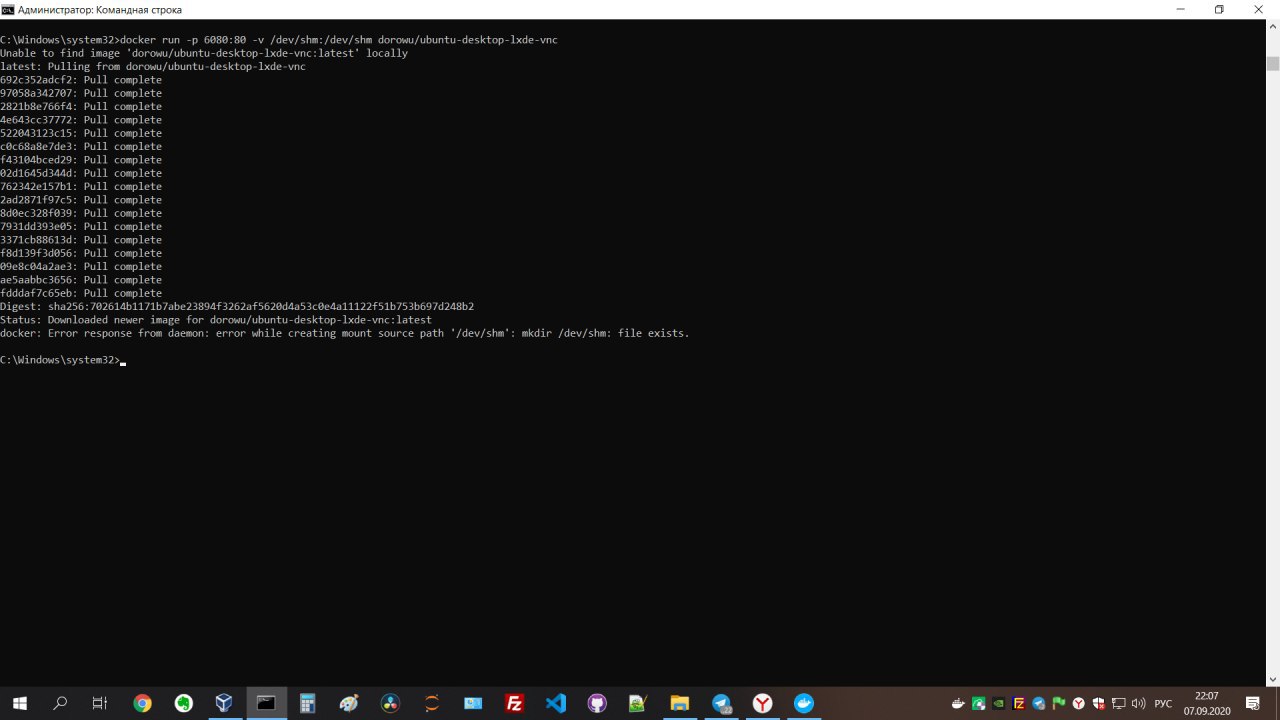Open the Windows Start menu
1280x720 pixels.
[19, 703]
